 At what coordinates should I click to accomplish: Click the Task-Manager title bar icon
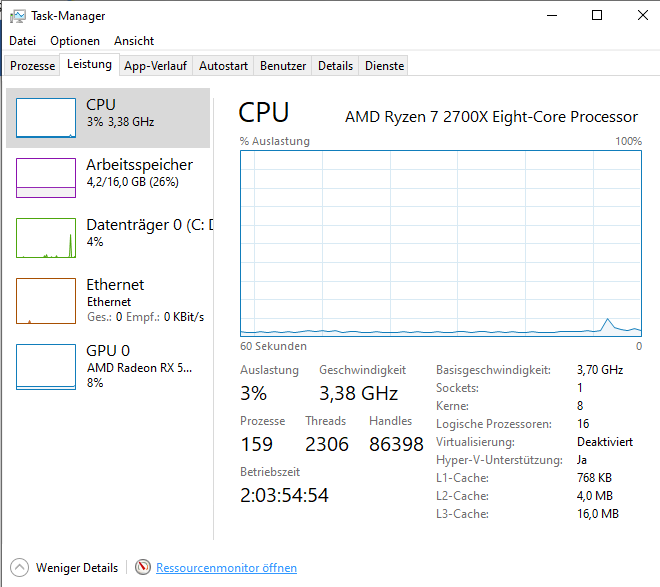(18, 16)
